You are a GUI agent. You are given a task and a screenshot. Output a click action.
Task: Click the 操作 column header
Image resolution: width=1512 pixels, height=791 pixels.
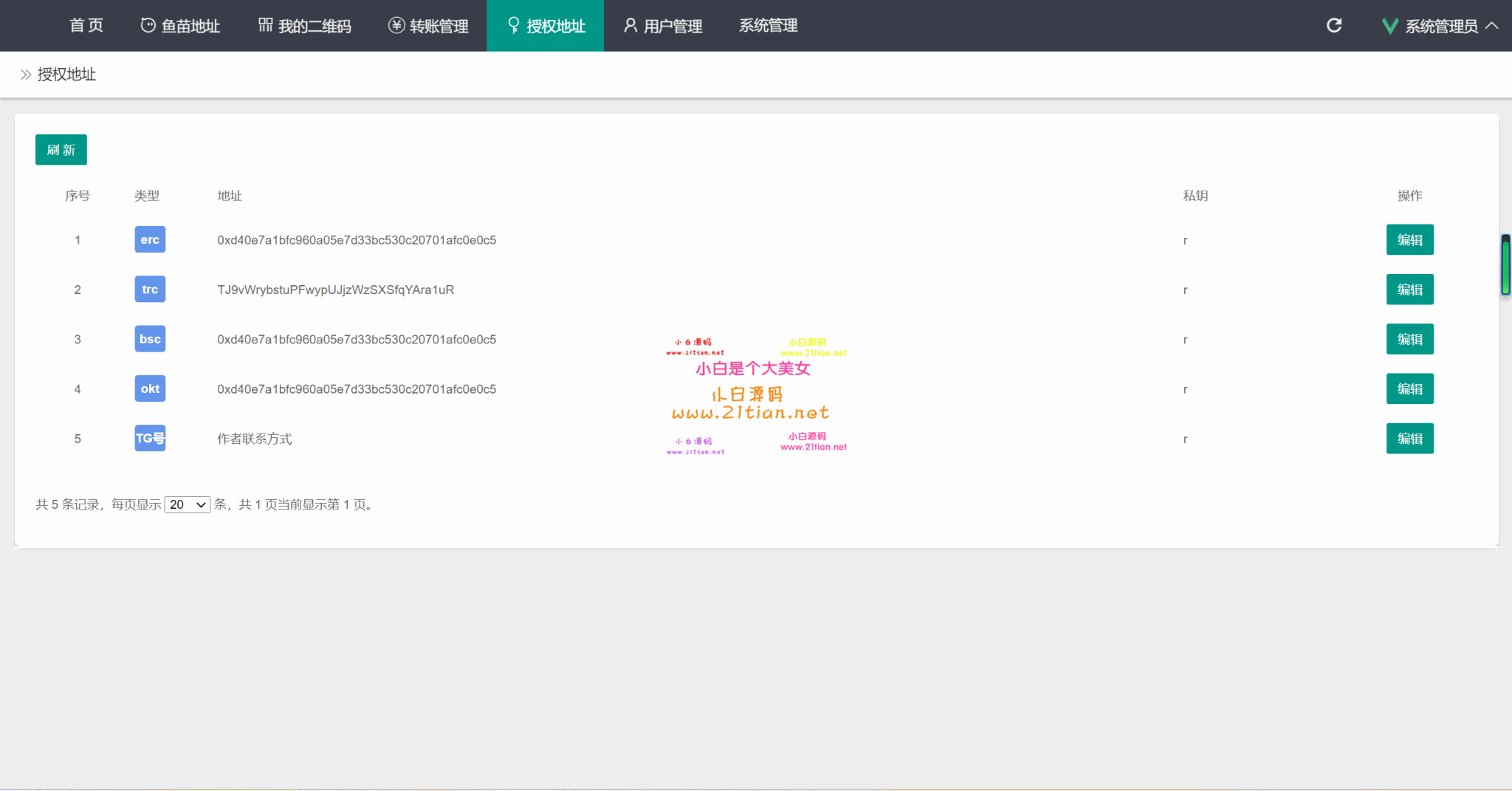tap(1409, 196)
